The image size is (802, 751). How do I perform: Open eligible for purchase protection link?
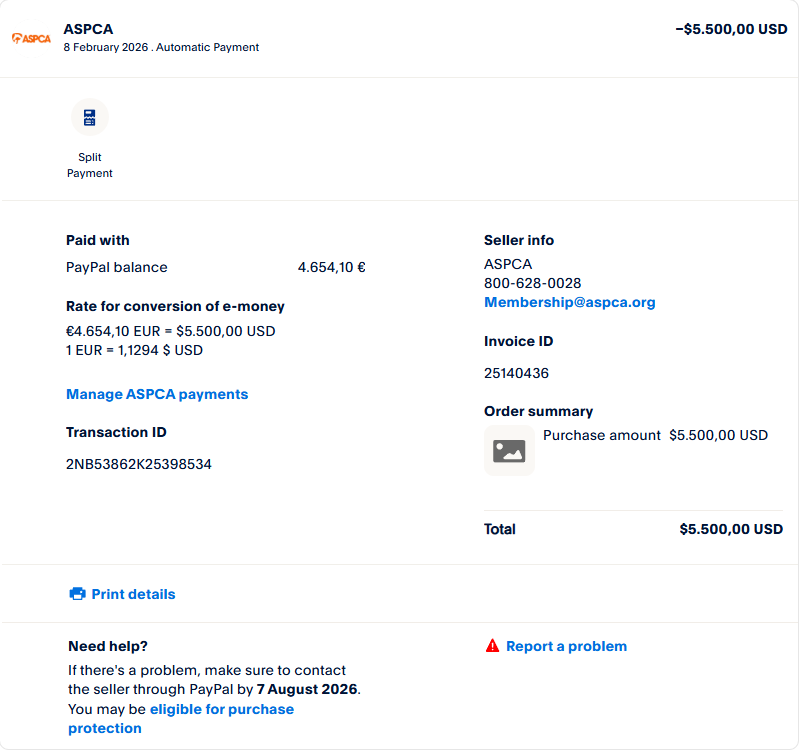point(181,718)
